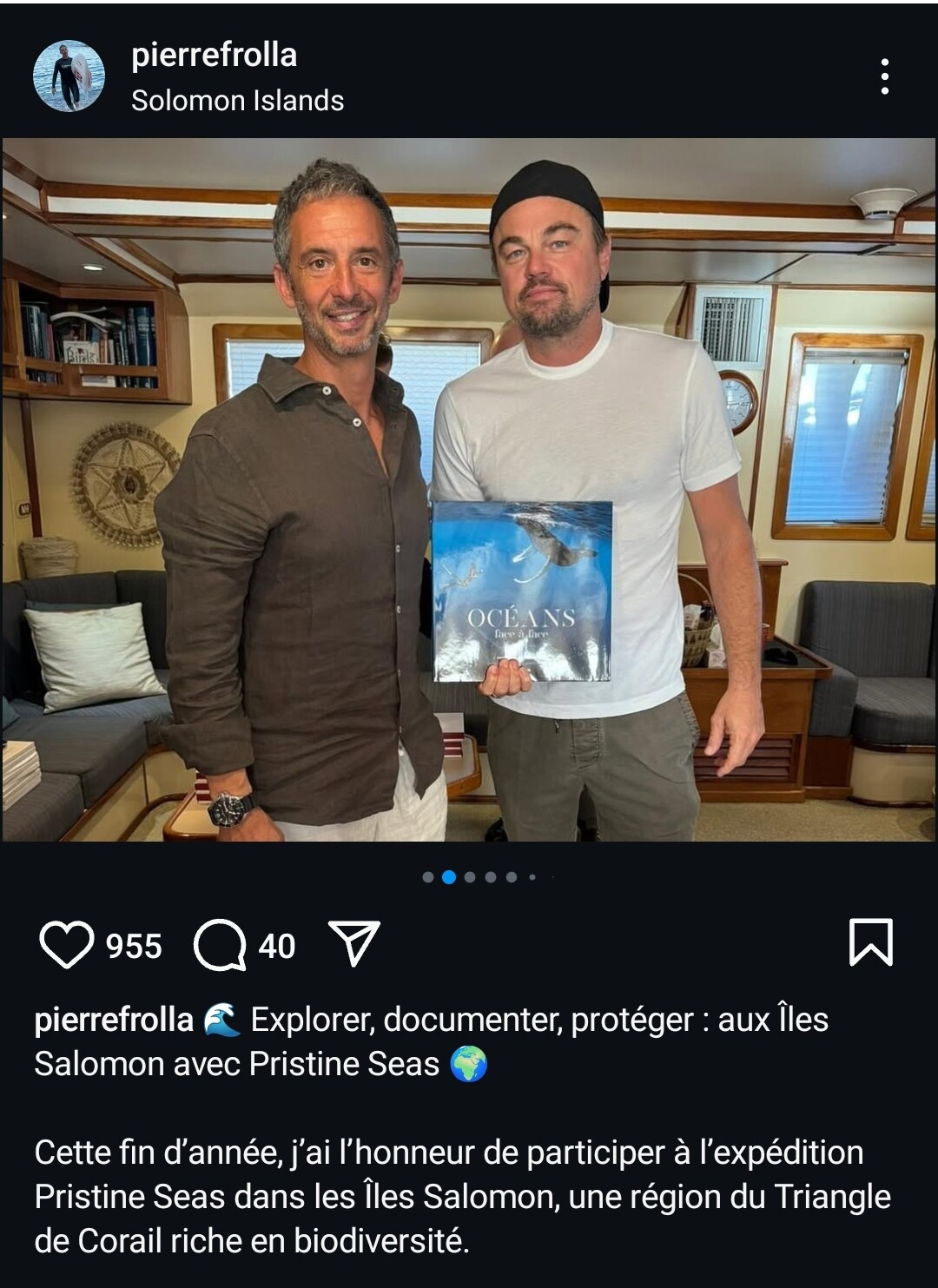Save post with bookmark icon
This screenshot has width=938, height=1288.
(870, 942)
